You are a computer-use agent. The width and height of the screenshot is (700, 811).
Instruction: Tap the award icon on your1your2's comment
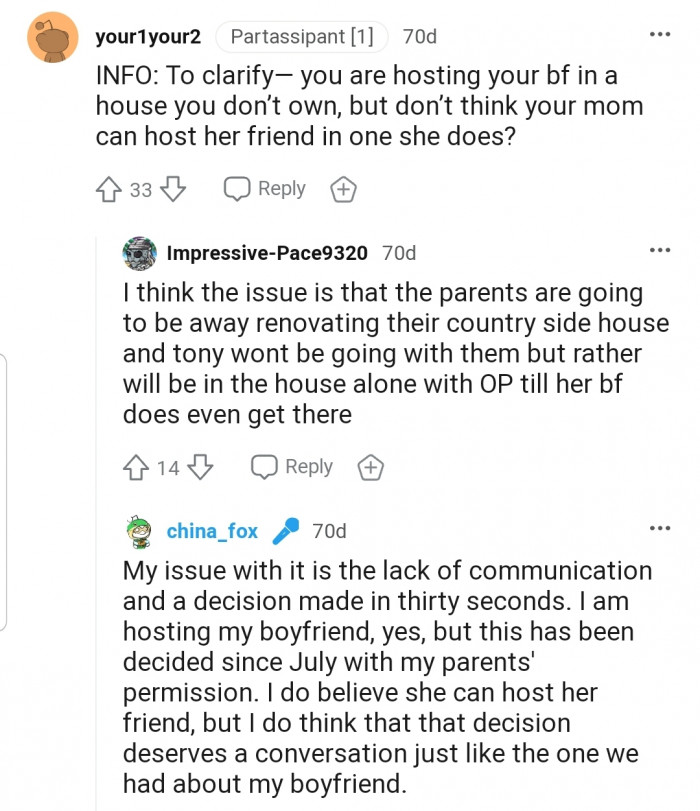point(343,188)
